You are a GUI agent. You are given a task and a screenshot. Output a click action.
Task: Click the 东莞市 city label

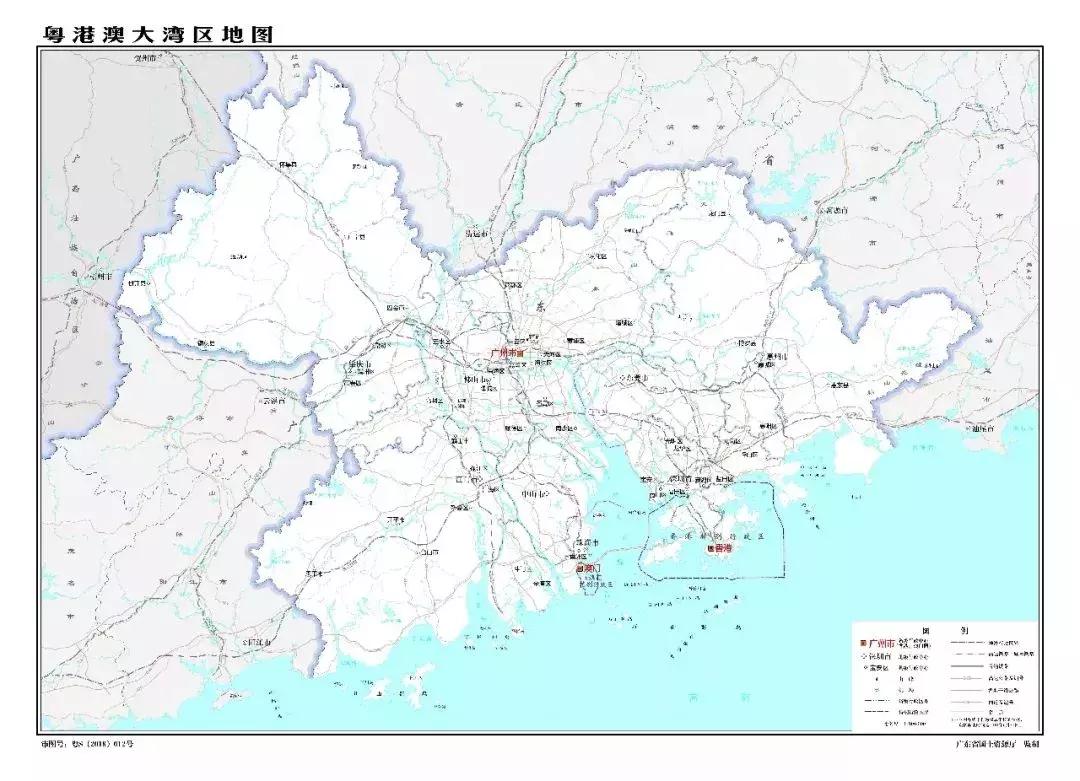636,377
